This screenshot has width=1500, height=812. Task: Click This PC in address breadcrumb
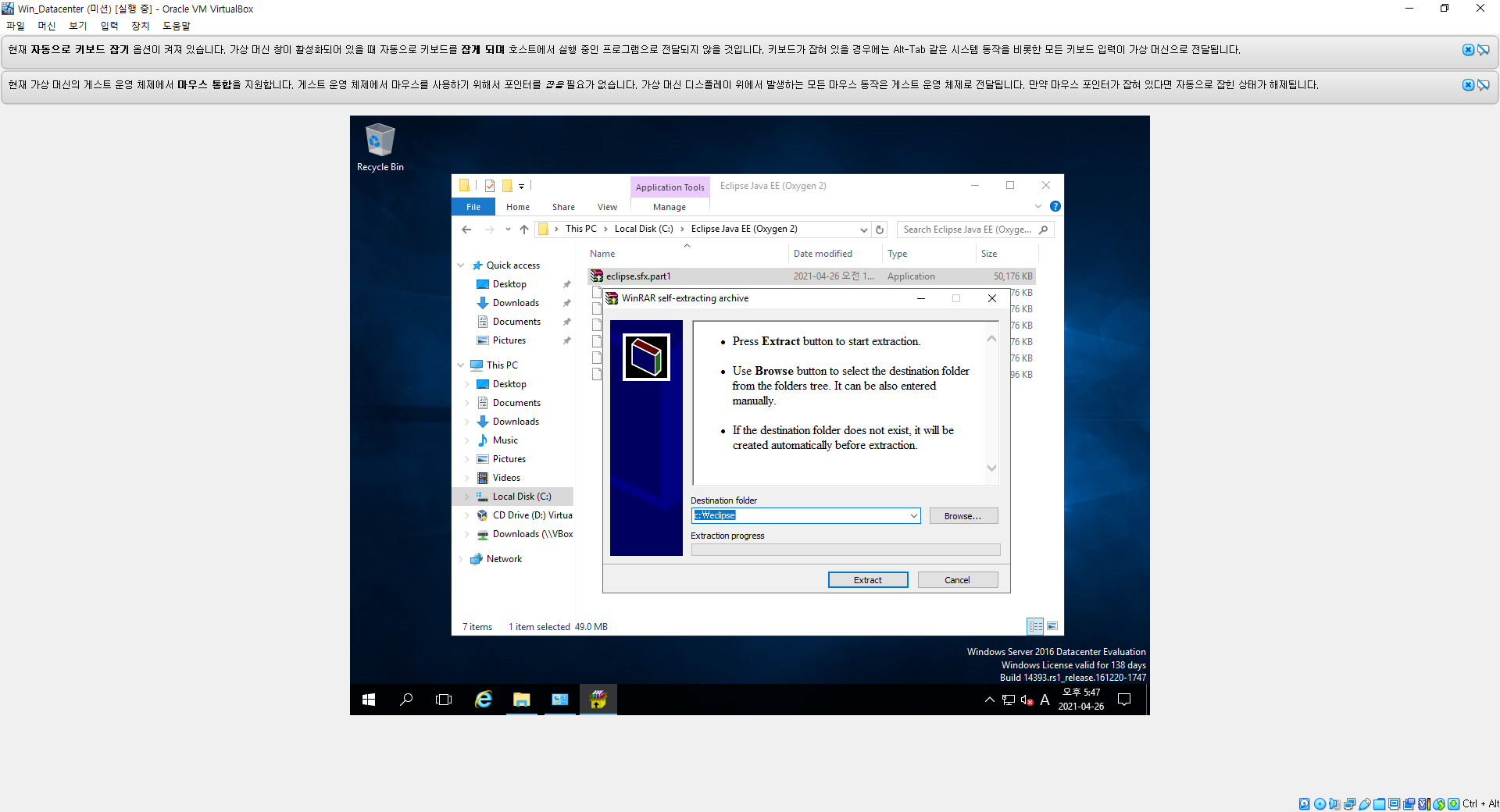point(580,229)
